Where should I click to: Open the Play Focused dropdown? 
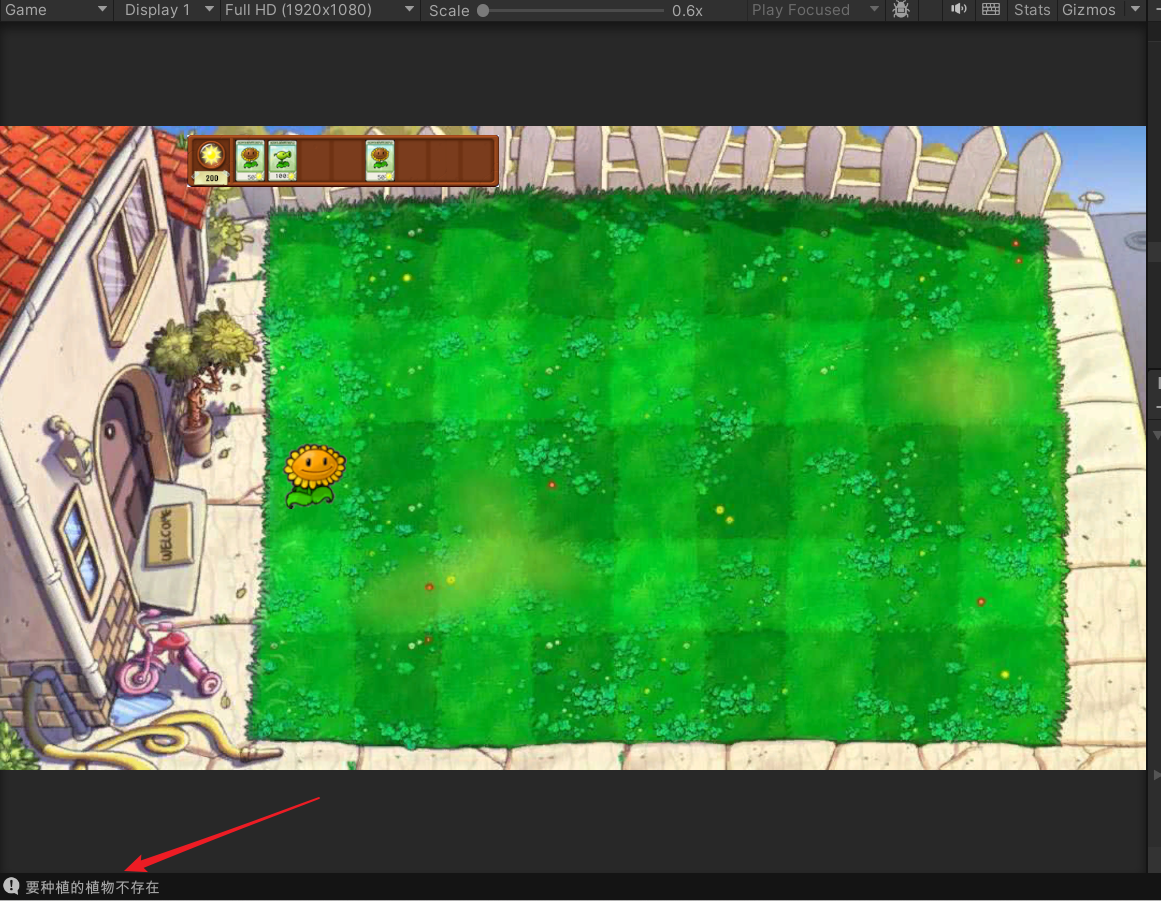click(814, 10)
